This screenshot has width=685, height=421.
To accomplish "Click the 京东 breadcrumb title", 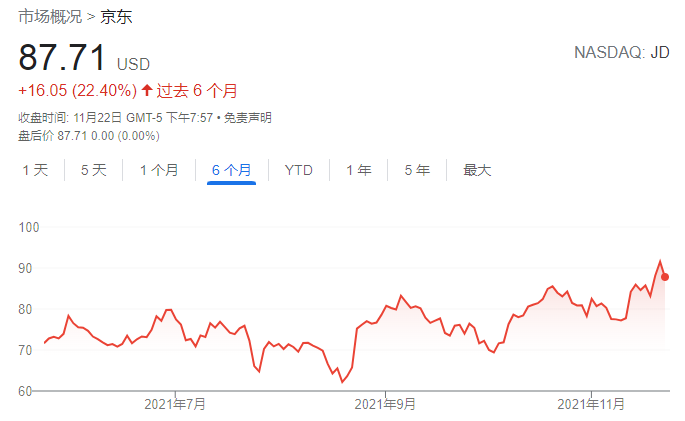I will point(116,17).
